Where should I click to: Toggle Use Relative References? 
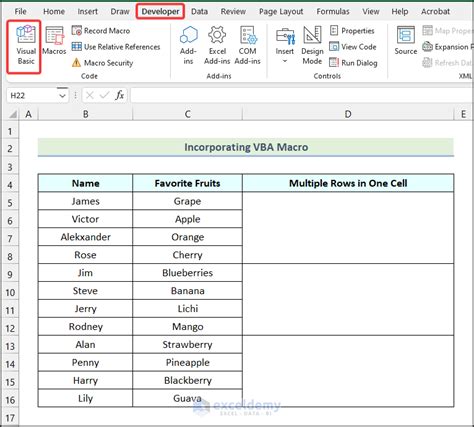tap(116, 47)
